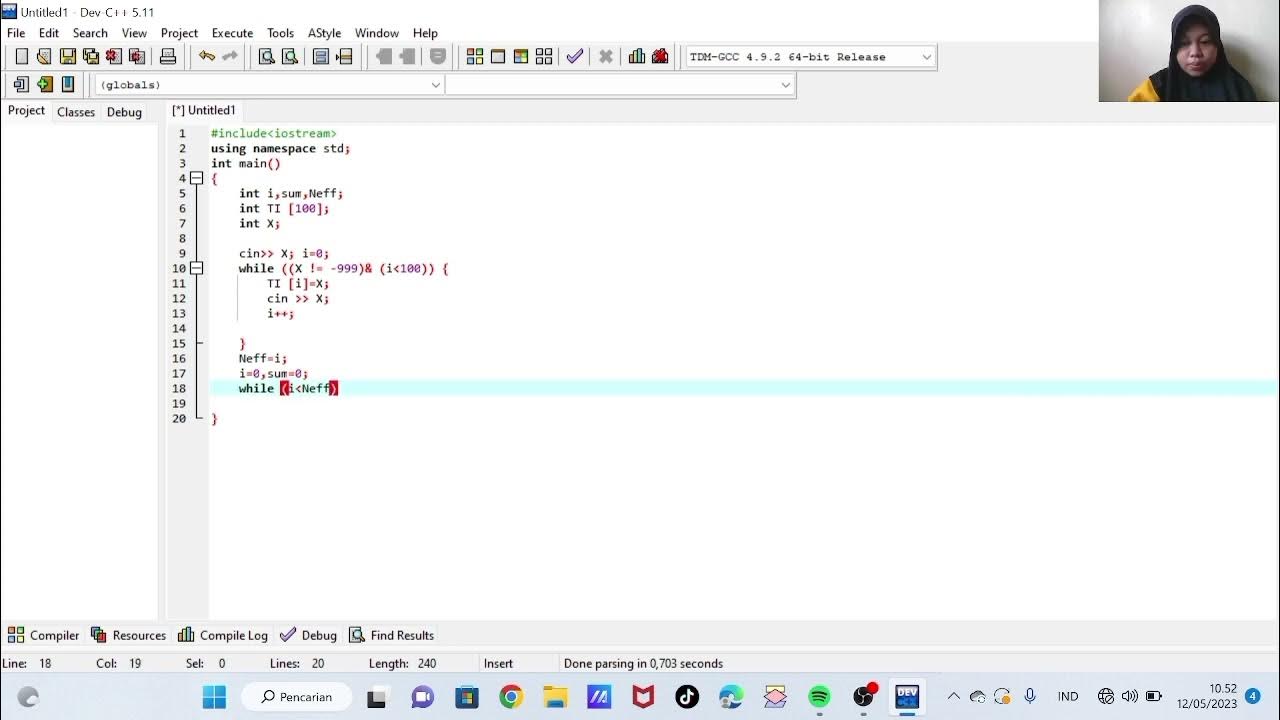Open the profile analysis chart icon
Image resolution: width=1280 pixels, height=720 pixels.
point(637,57)
